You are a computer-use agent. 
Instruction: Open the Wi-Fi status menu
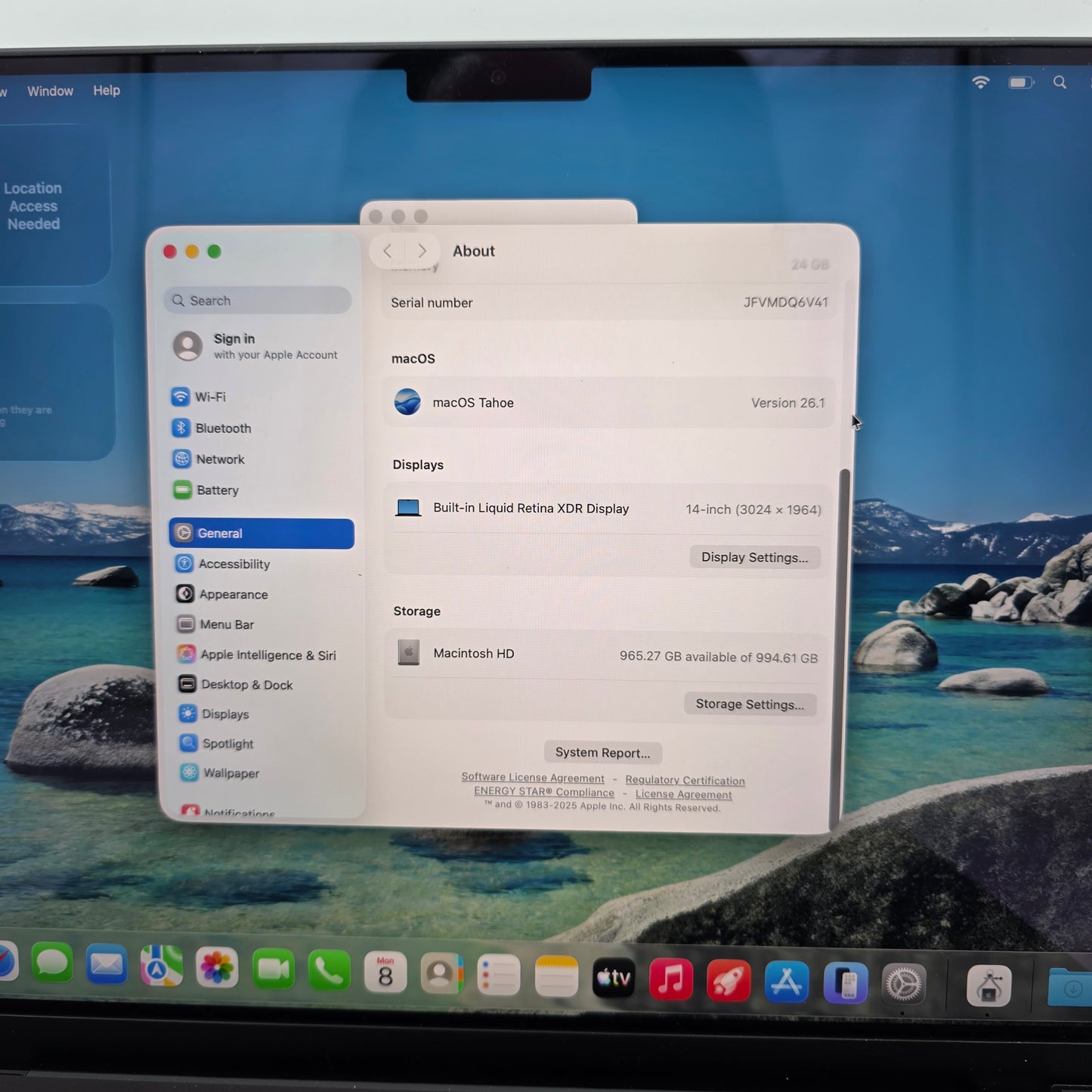pyautogui.click(x=980, y=82)
